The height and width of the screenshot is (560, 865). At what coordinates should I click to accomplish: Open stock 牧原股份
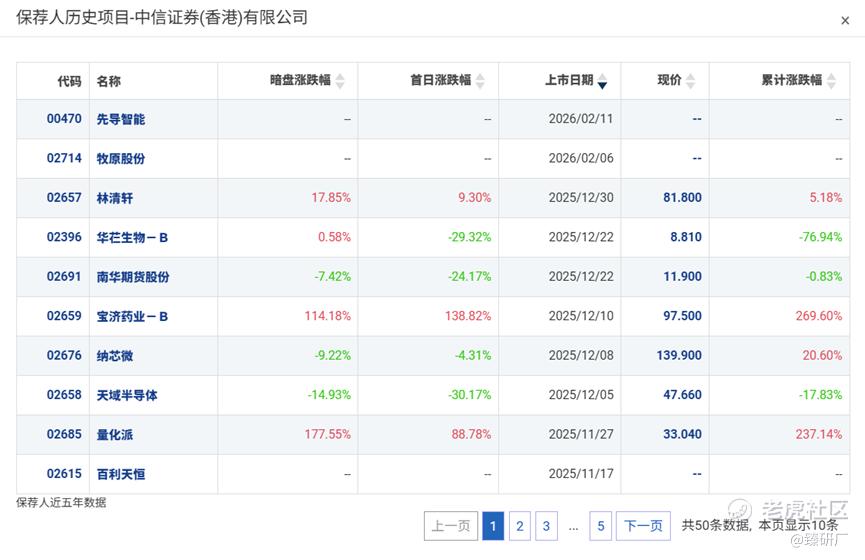tap(121, 158)
